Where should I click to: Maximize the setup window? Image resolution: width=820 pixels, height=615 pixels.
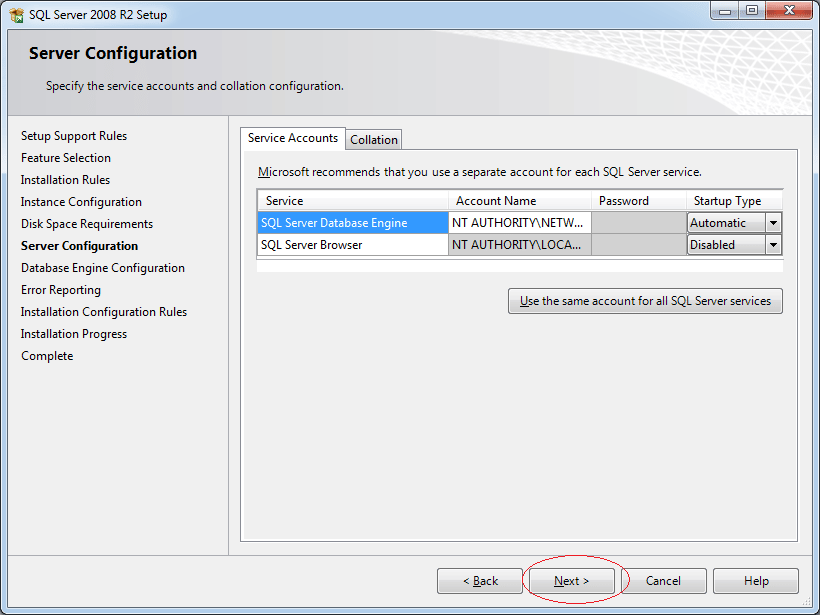(752, 10)
